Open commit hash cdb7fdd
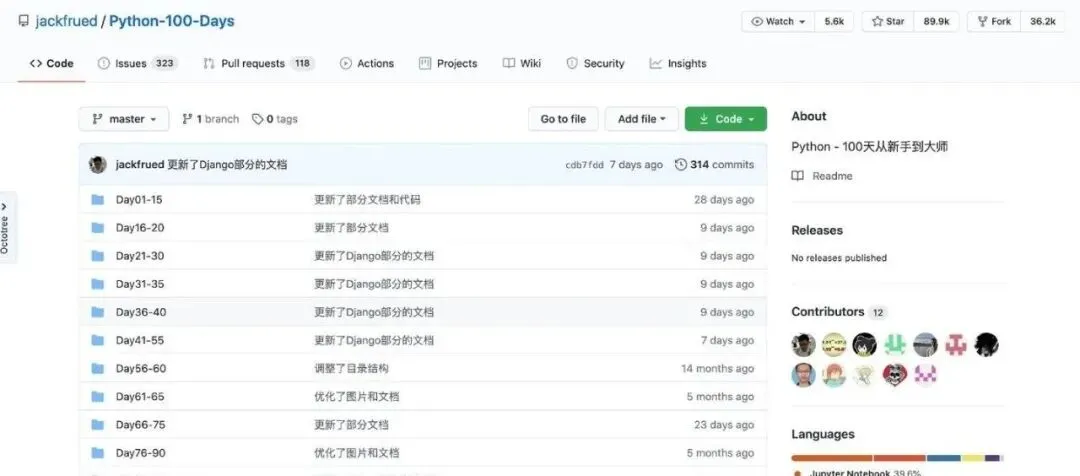1080x476 pixels. coord(584,165)
